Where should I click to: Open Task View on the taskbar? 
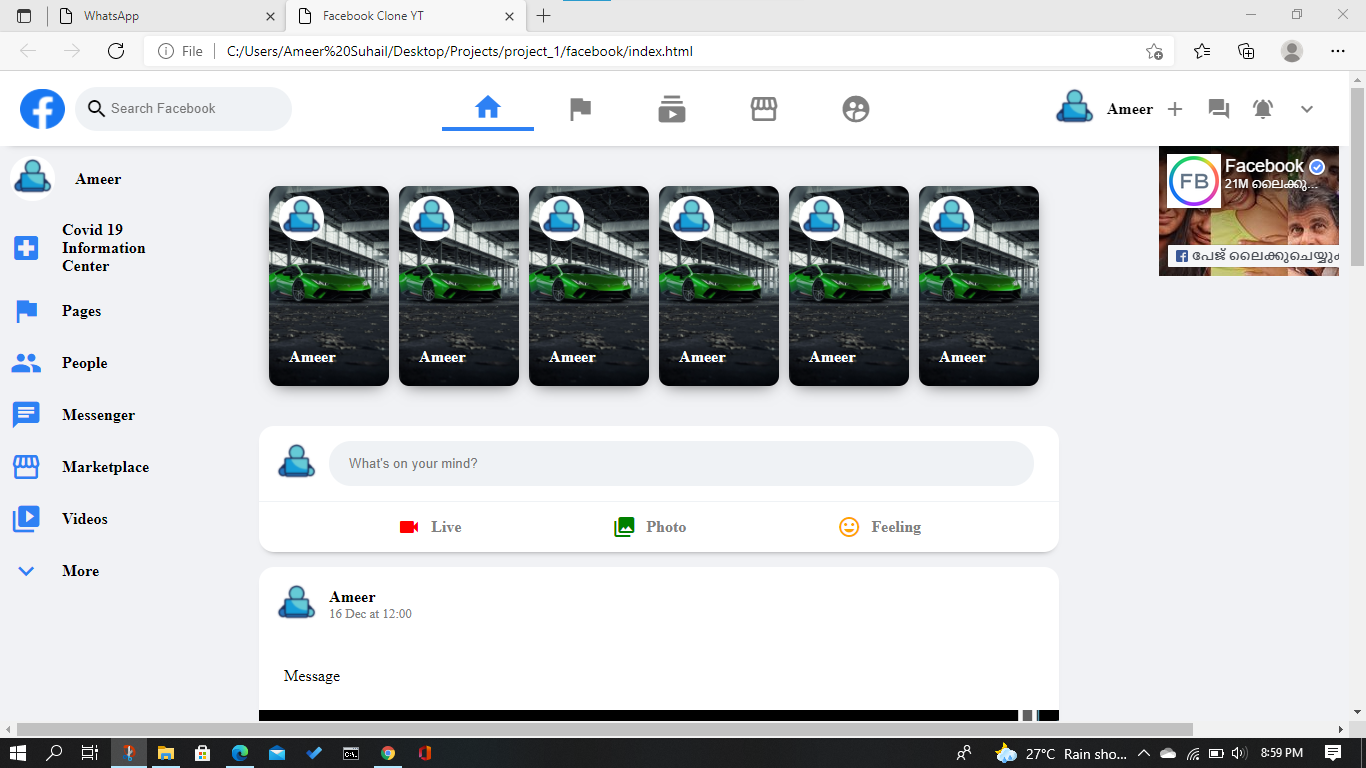(90, 753)
